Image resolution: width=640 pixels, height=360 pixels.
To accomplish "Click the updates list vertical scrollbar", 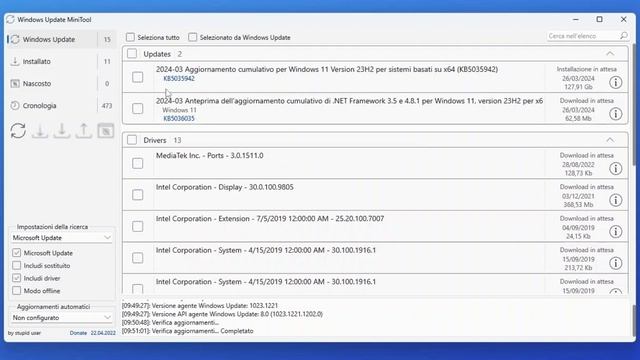I will tap(634, 104).
